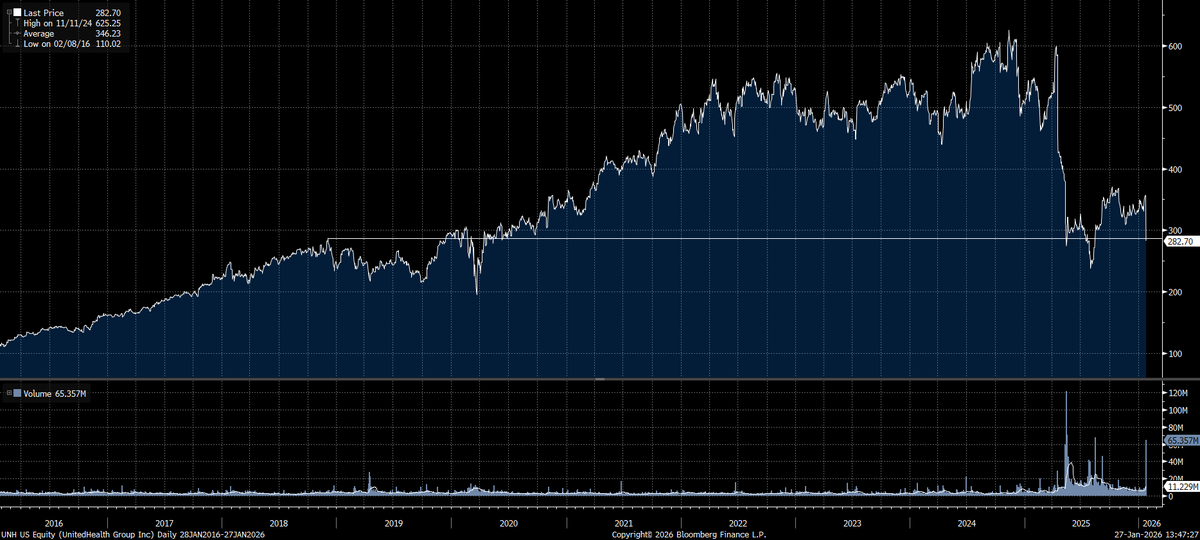
Task: Click the Copyright 2026 Bloomberg Finance L.P. text
Action: pyautogui.click(x=687, y=534)
